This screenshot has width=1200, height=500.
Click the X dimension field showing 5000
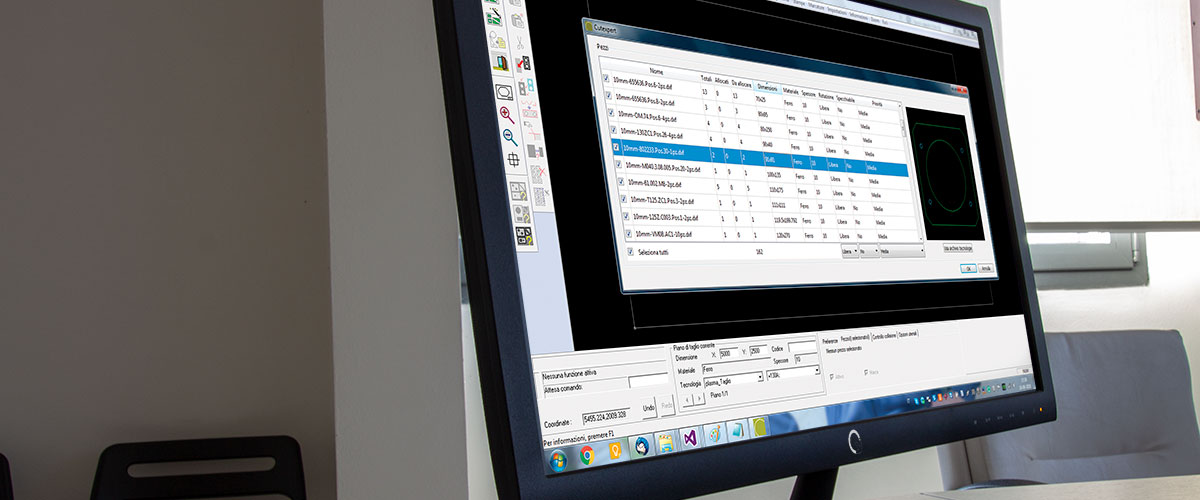[731, 353]
